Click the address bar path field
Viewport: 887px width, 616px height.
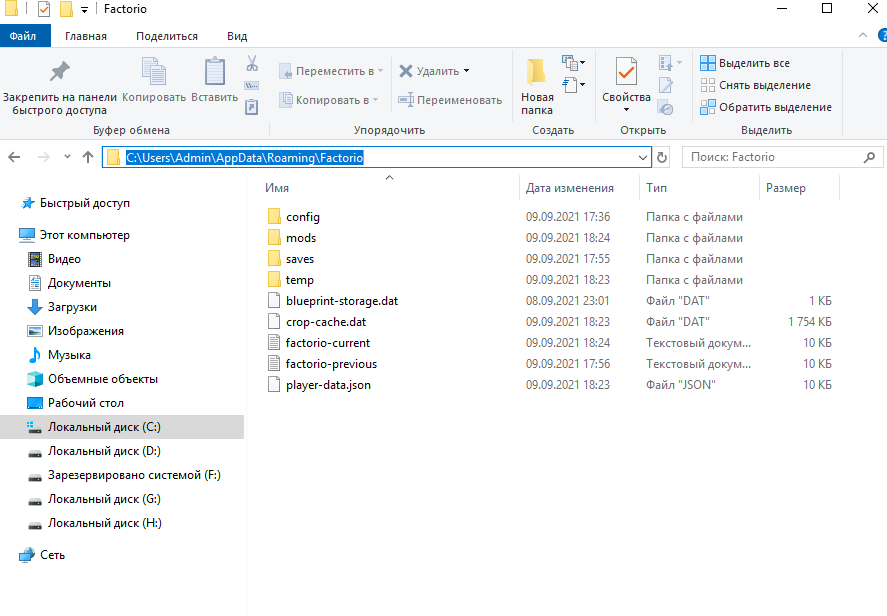[377, 157]
